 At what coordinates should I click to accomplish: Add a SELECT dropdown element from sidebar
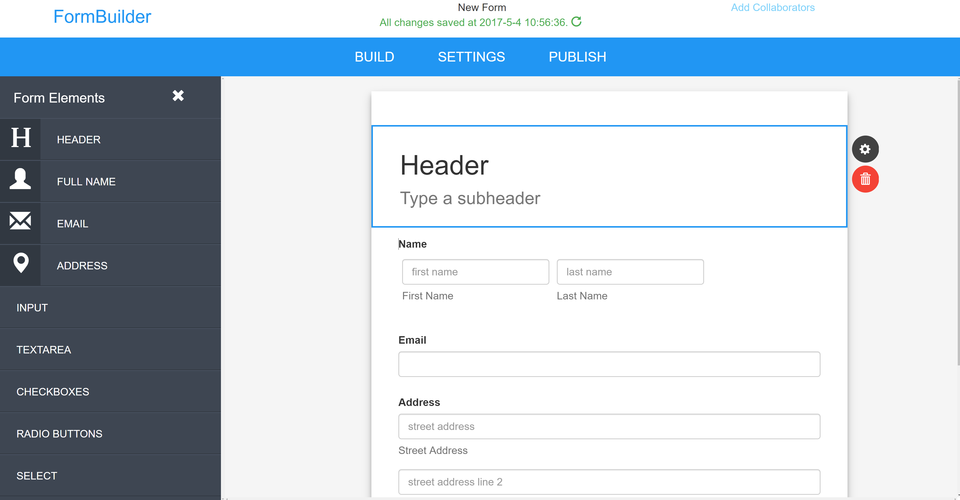[x=37, y=476]
